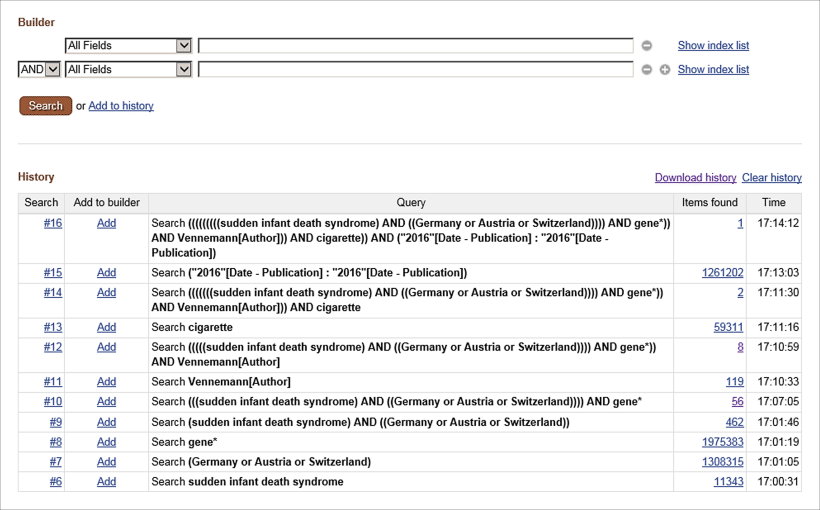
Task: Open the 56 items found result
Action: (x=737, y=402)
